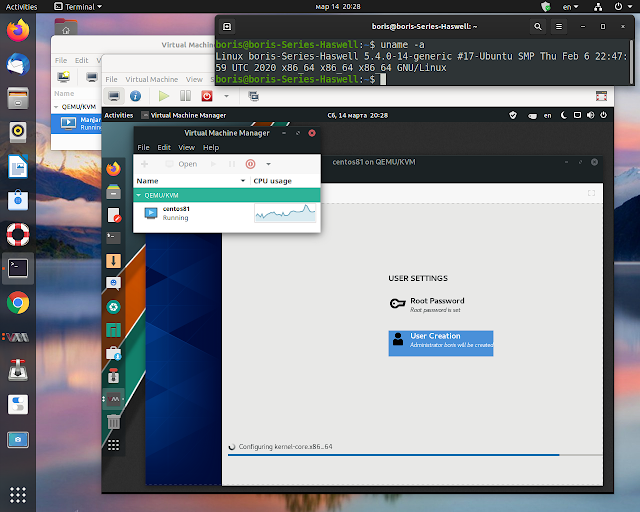
Task: Open User Creation in CentOS installer
Action: [x=441, y=343]
